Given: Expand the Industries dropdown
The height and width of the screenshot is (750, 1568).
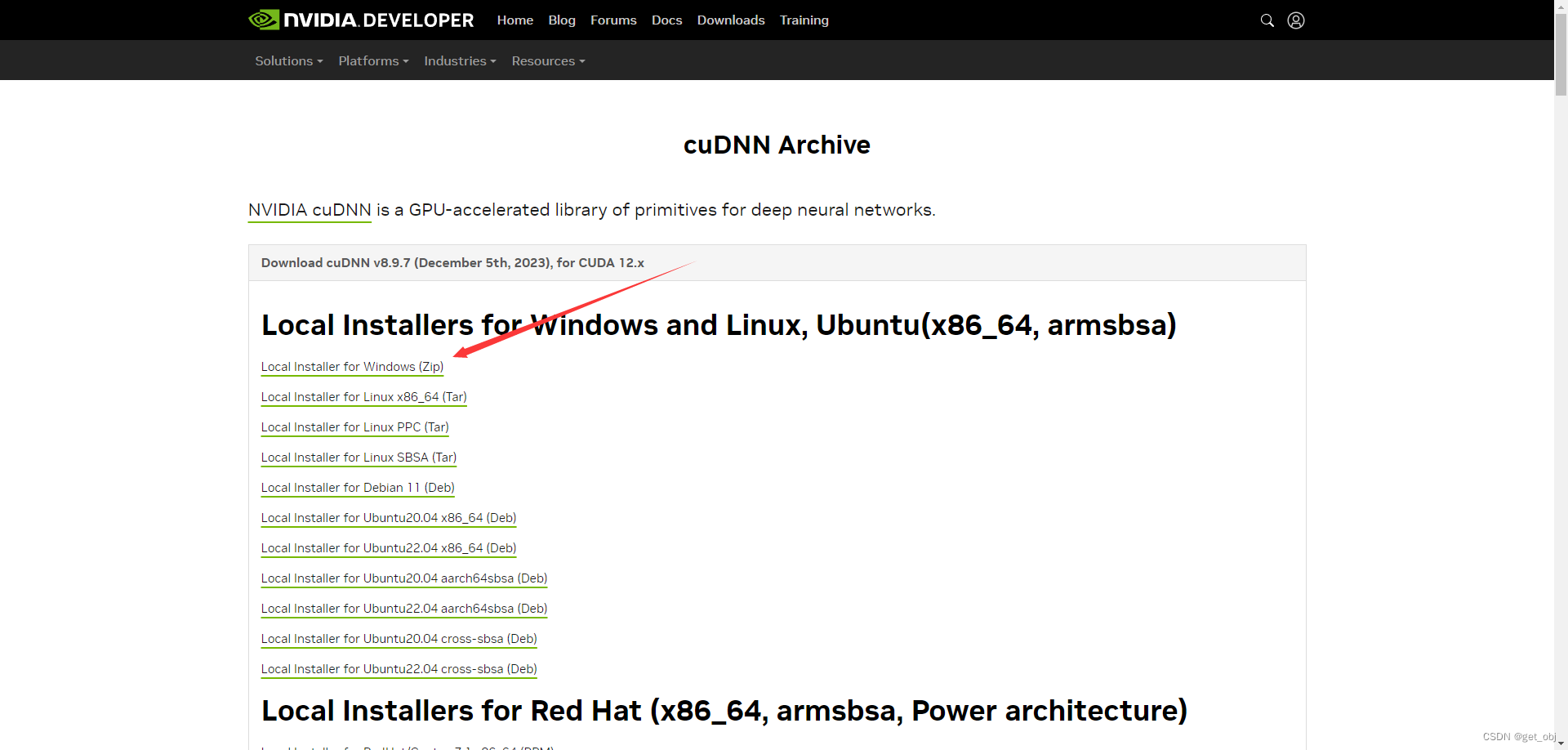Looking at the screenshot, I should pyautogui.click(x=460, y=61).
